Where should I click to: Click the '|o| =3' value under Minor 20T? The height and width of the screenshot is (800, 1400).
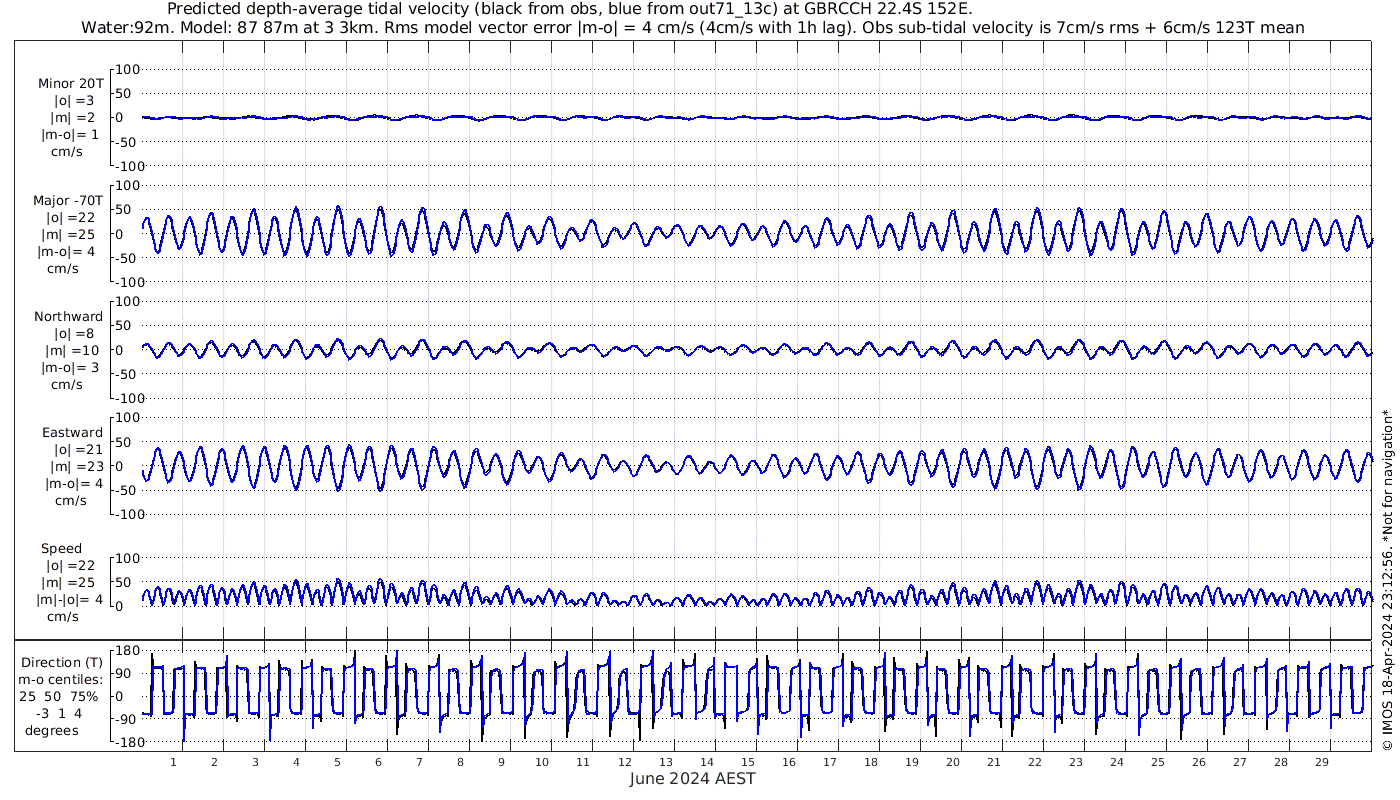click(x=74, y=101)
